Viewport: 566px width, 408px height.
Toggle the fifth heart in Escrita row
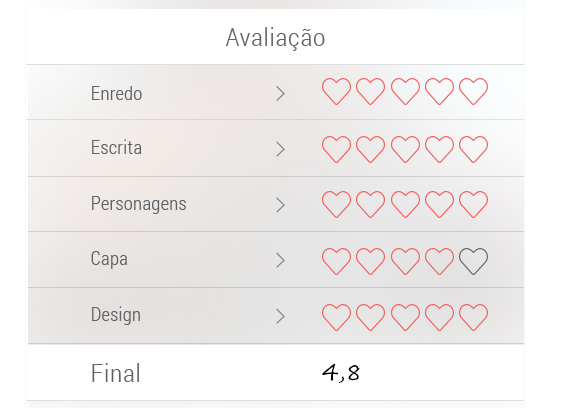tap(474, 149)
